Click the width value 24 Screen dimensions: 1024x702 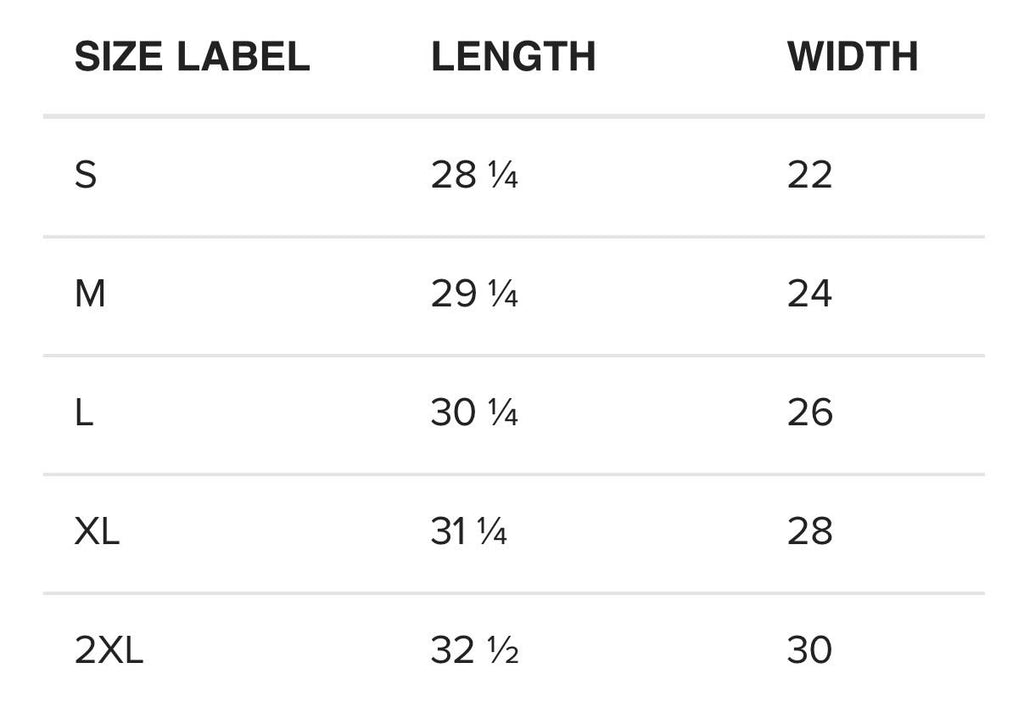click(809, 295)
